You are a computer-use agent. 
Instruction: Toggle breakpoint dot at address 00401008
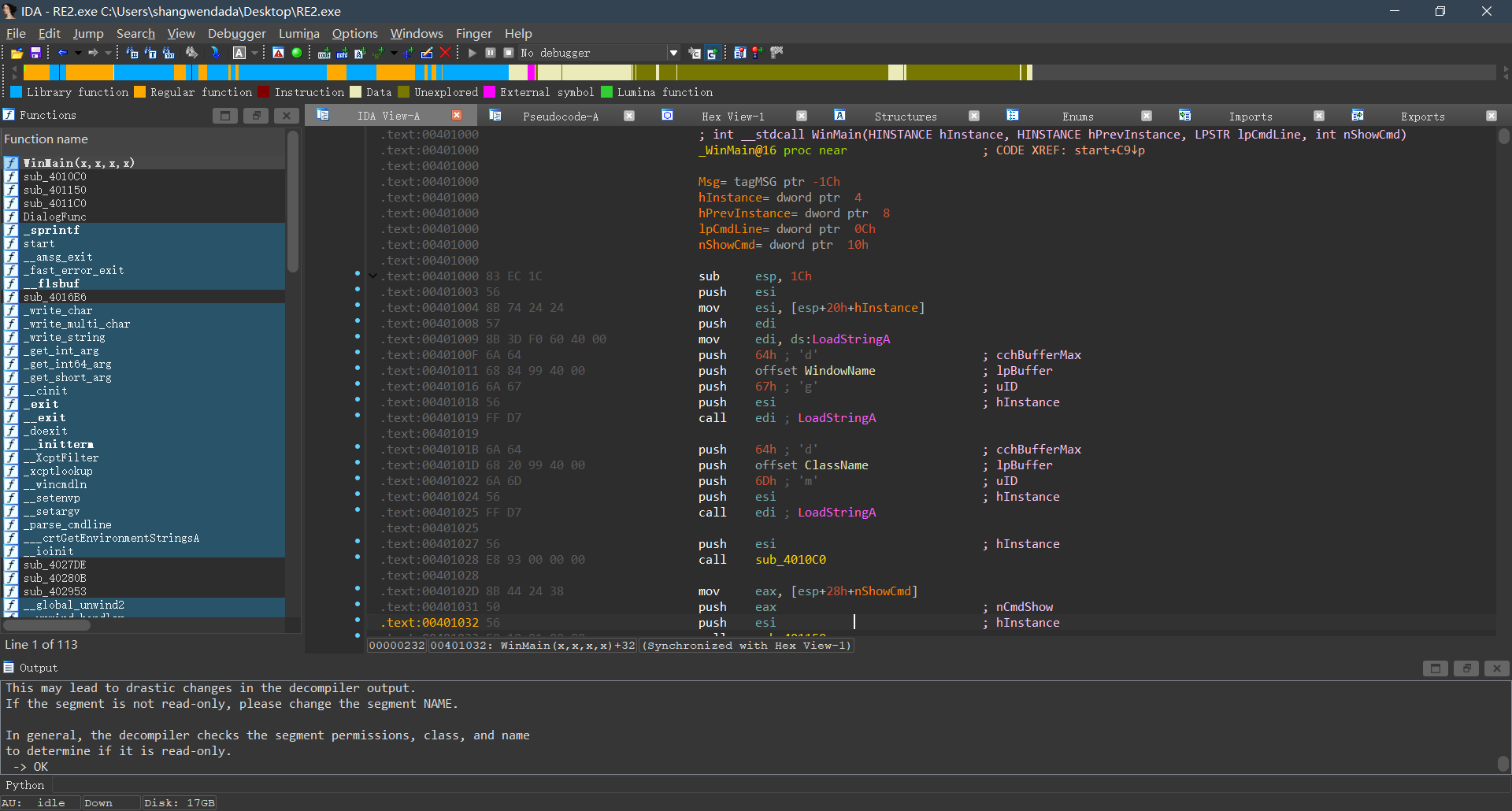pyautogui.click(x=358, y=320)
